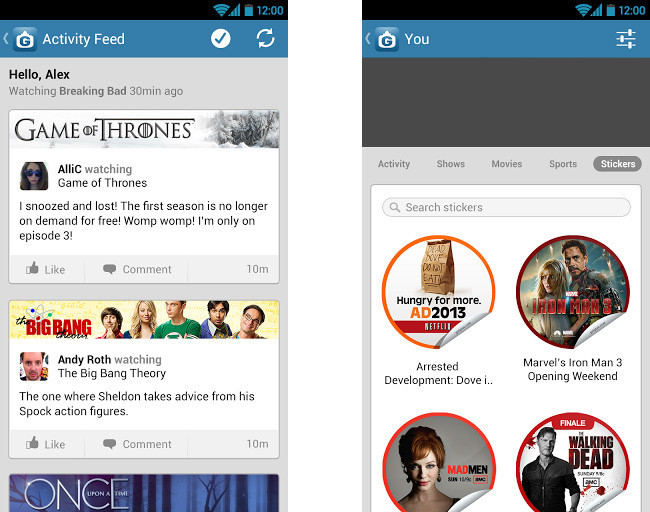Open the Game of Thrones banner

pyautogui.click(x=144, y=129)
